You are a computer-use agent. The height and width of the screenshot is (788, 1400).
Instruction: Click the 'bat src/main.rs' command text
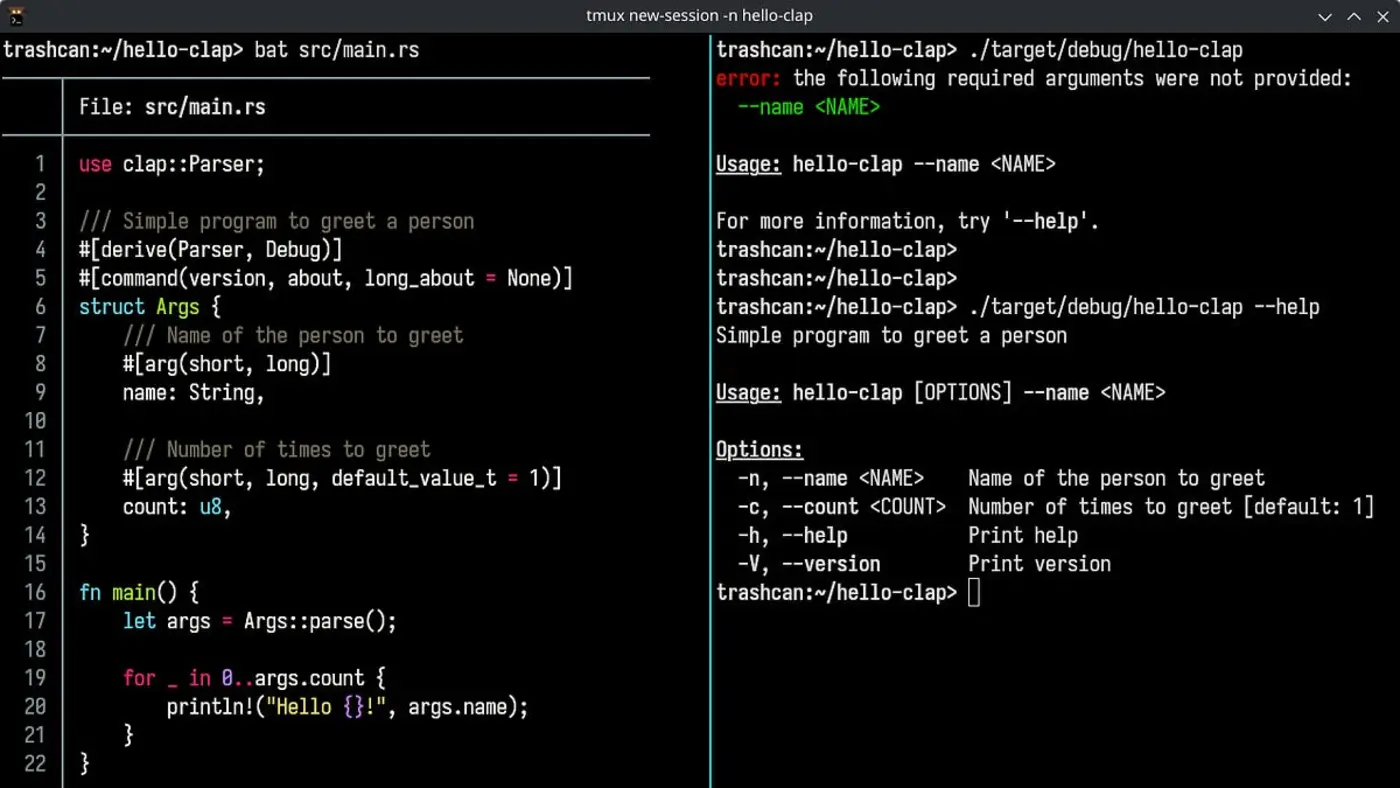tap(337, 50)
